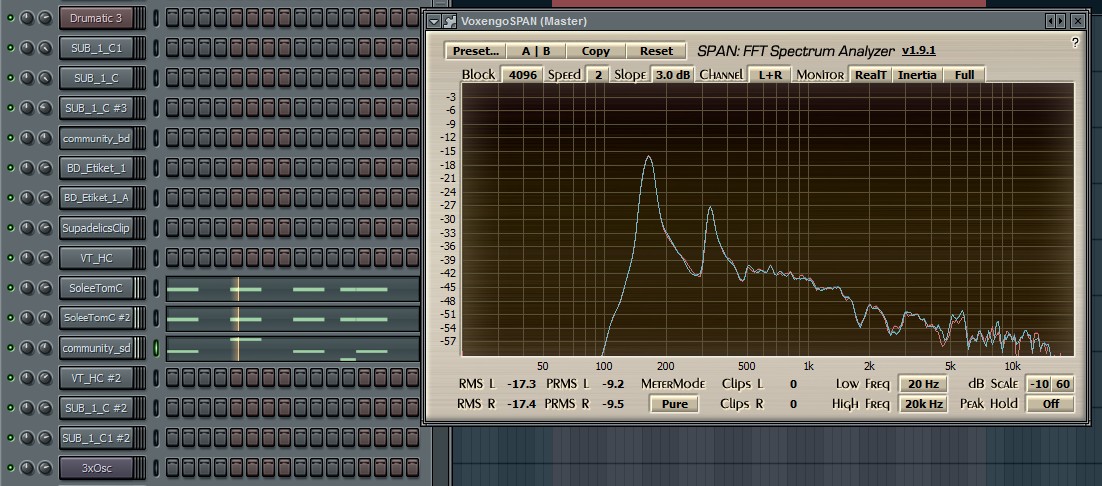Toggle first step button of Drumatic 3
Image resolution: width=1102 pixels, height=486 pixels.
point(172,18)
